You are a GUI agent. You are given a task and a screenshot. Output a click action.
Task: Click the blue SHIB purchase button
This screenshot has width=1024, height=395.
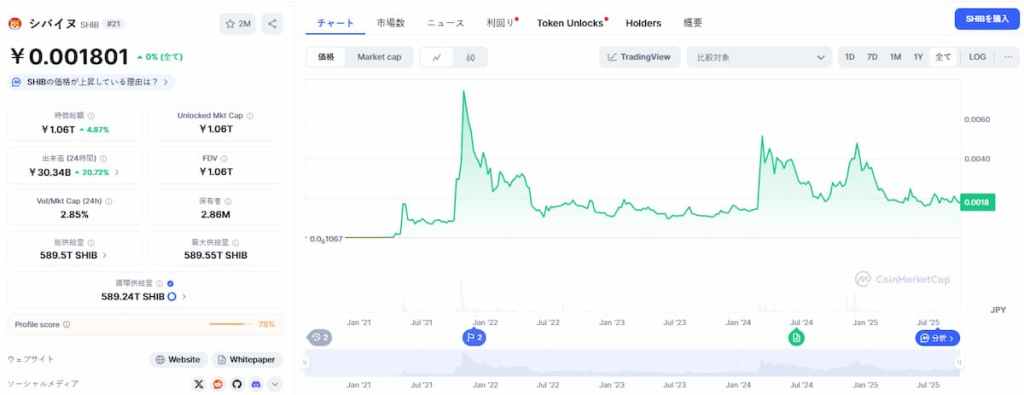coord(987,19)
